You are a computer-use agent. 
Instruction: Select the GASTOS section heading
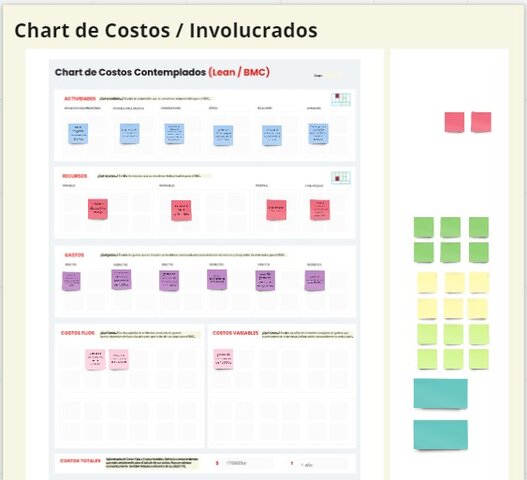click(x=74, y=255)
